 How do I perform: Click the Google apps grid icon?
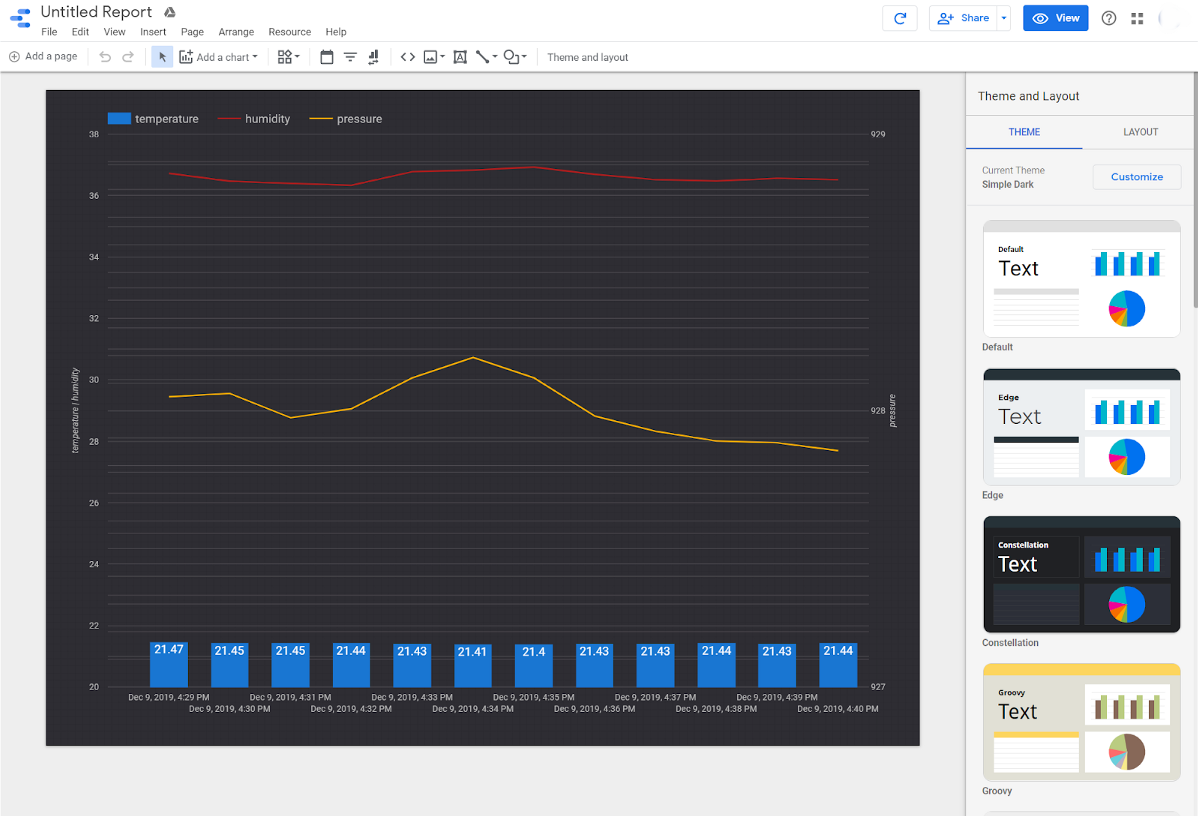[1138, 18]
